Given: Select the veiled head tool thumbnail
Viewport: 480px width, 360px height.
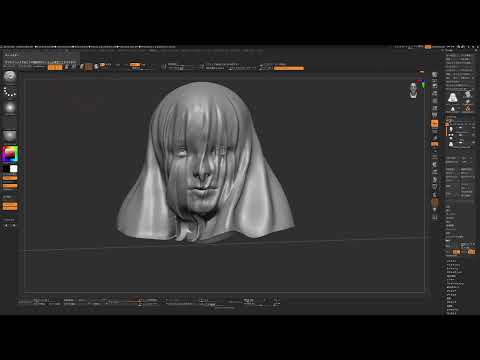Looking at the screenshot, I should point(453,98).
